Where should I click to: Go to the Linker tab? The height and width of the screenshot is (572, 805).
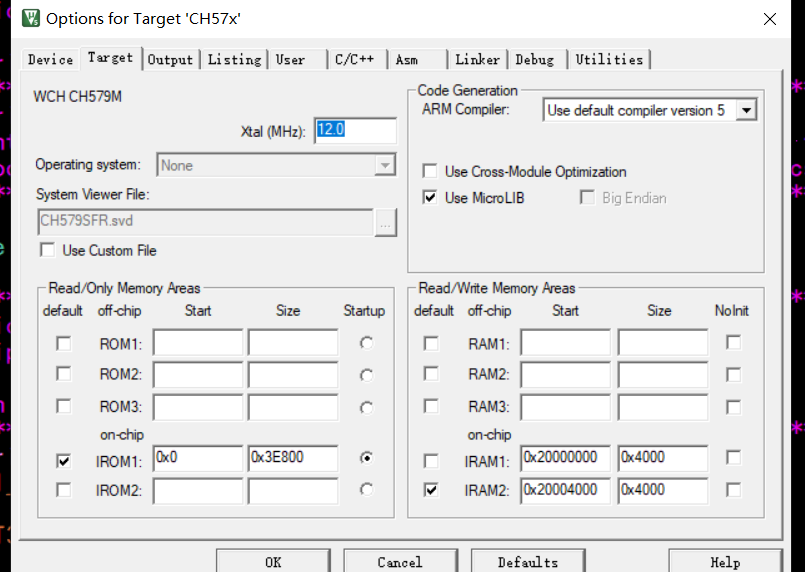point(477,60)
